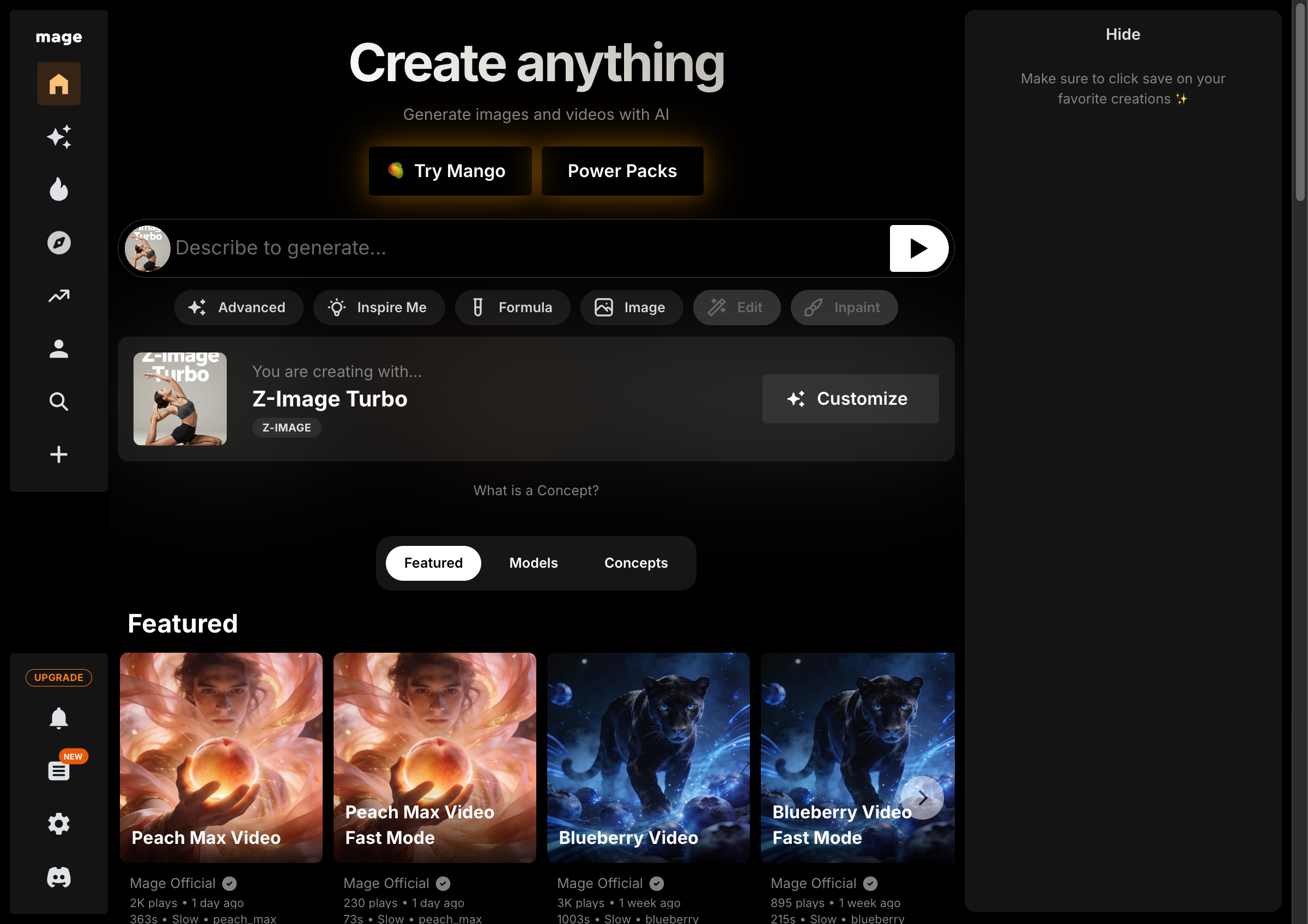Click the plus icon to add new
1308x924 pixels.
pyautogui.click(x=59, y=454)
